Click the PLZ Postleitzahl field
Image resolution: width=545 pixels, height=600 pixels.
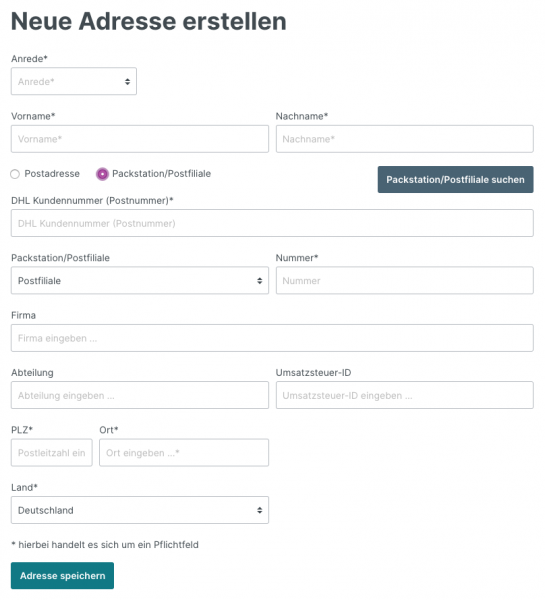(x=52, y=453)
